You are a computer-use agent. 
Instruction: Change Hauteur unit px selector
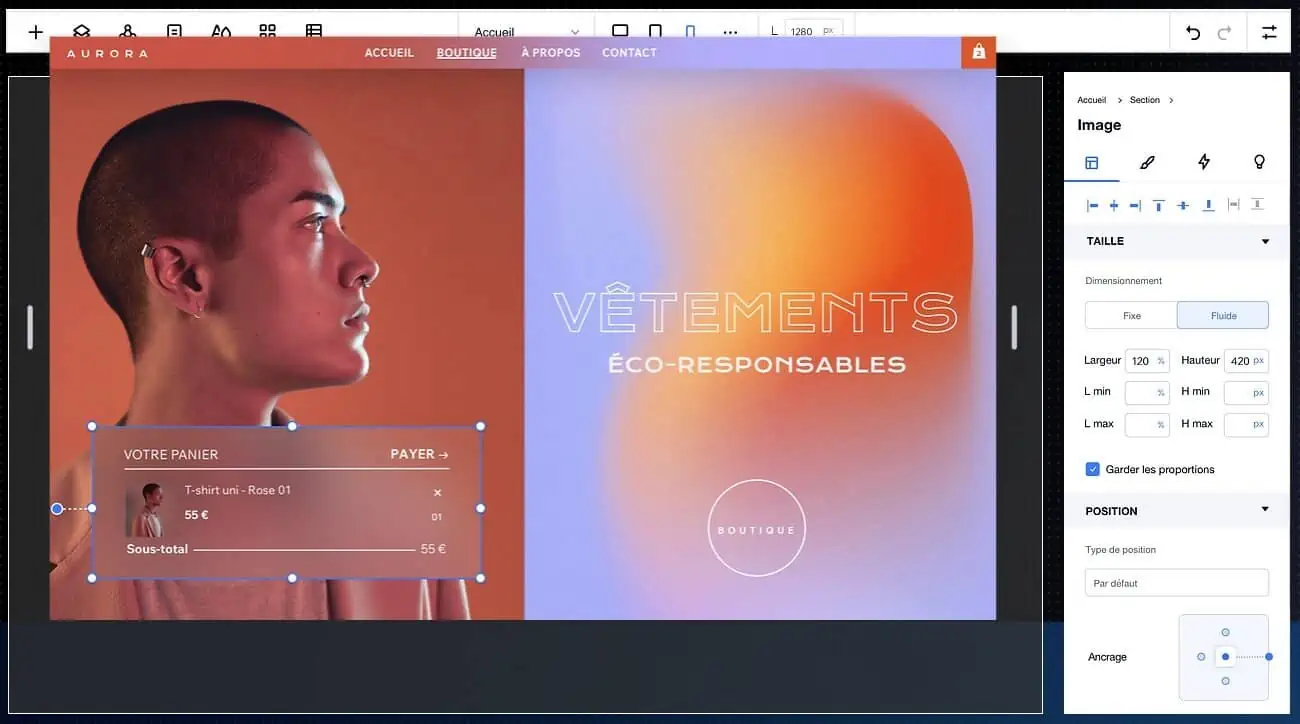click(1259, 360)
